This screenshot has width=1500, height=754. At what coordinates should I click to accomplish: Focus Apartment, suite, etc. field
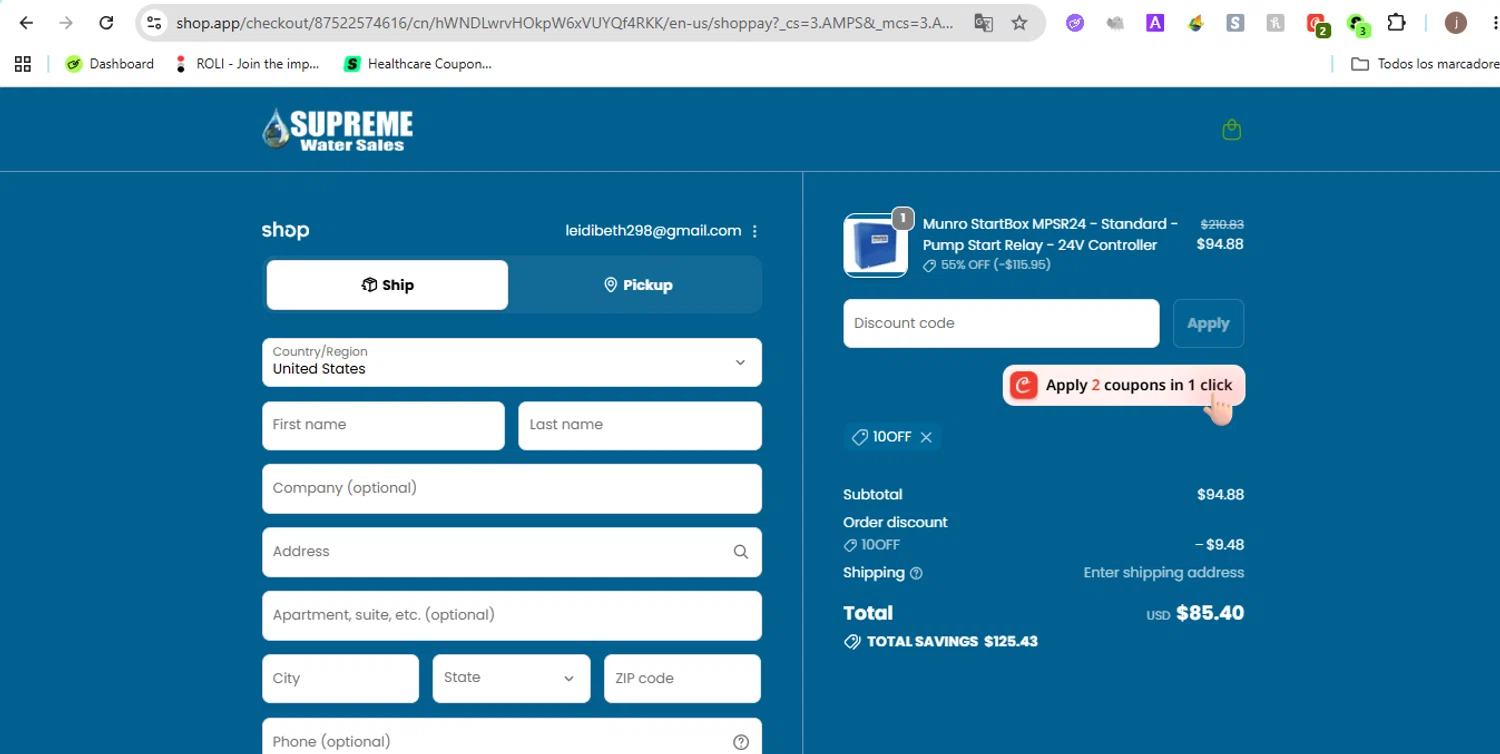tap(512, 616)
